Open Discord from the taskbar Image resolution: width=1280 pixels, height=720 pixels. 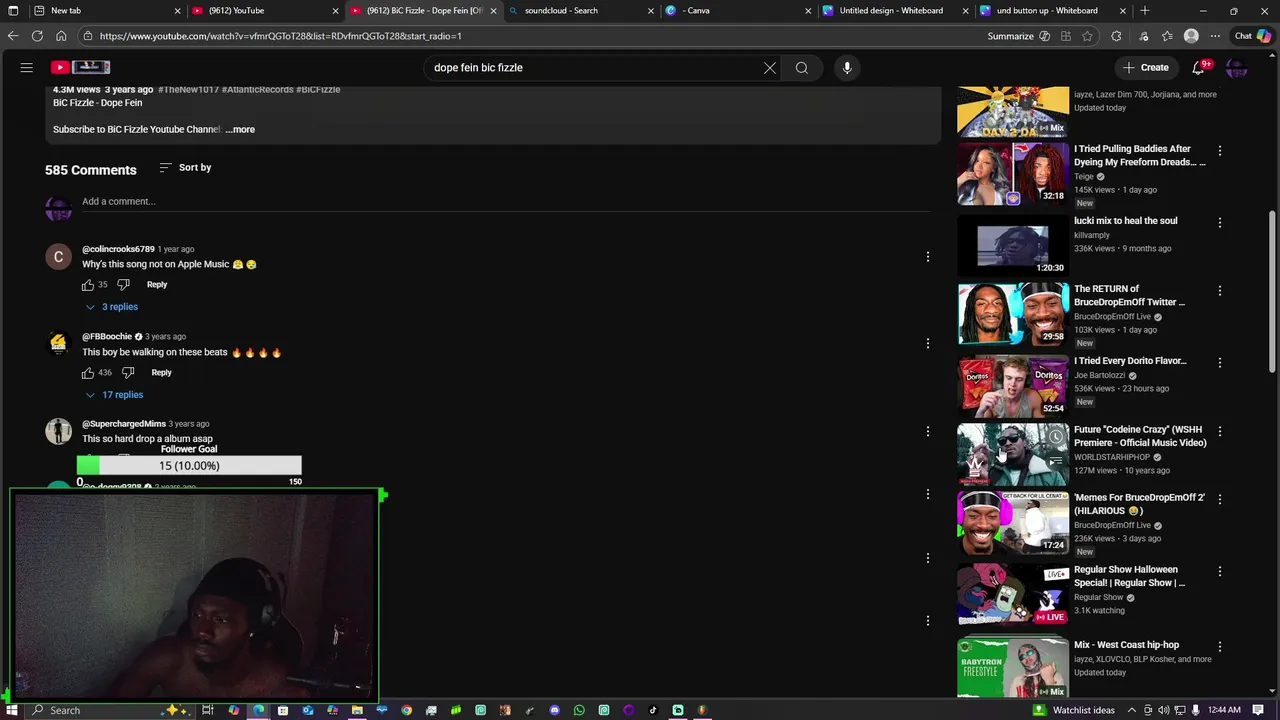[x=554, y=710]
